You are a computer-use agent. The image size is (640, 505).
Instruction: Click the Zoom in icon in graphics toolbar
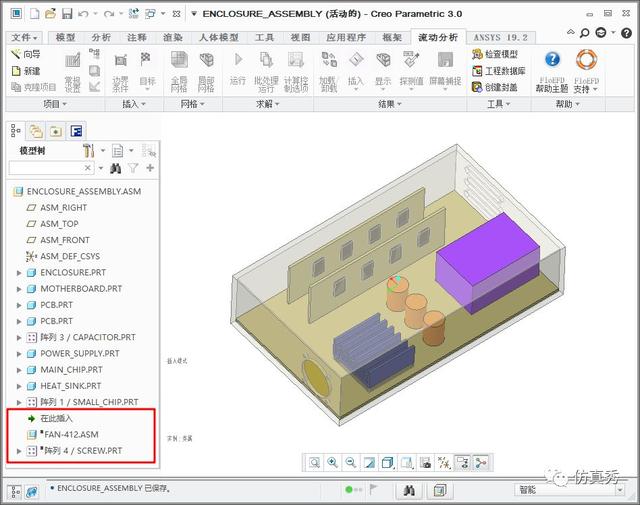click(332, 463)
